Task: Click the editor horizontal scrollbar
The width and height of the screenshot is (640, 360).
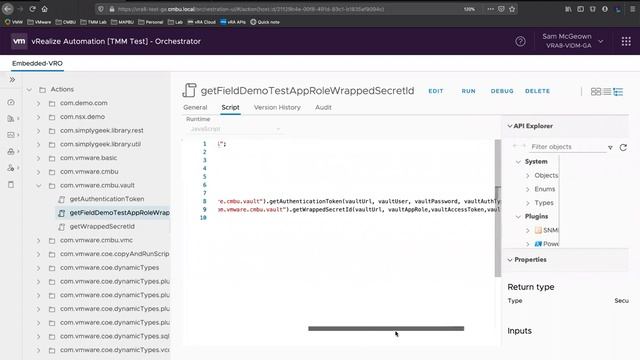Action: click(386, 328)
